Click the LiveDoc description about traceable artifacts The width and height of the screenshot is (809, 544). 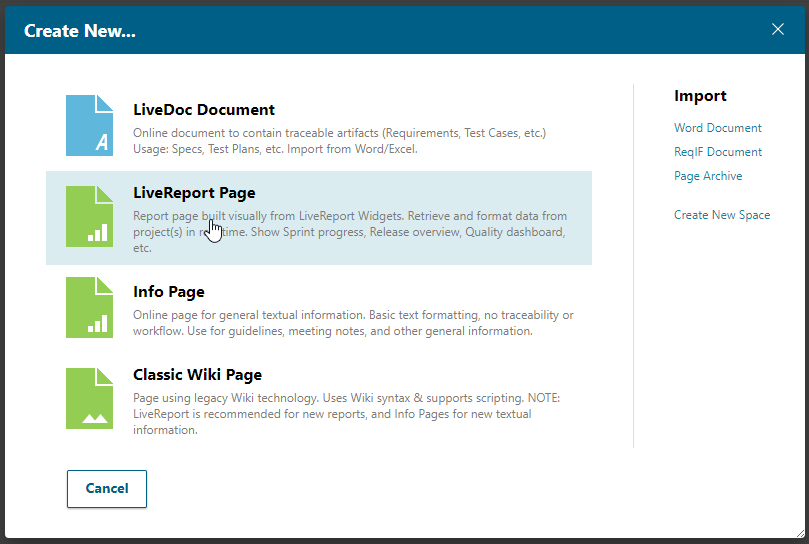[x=340, y=141]
